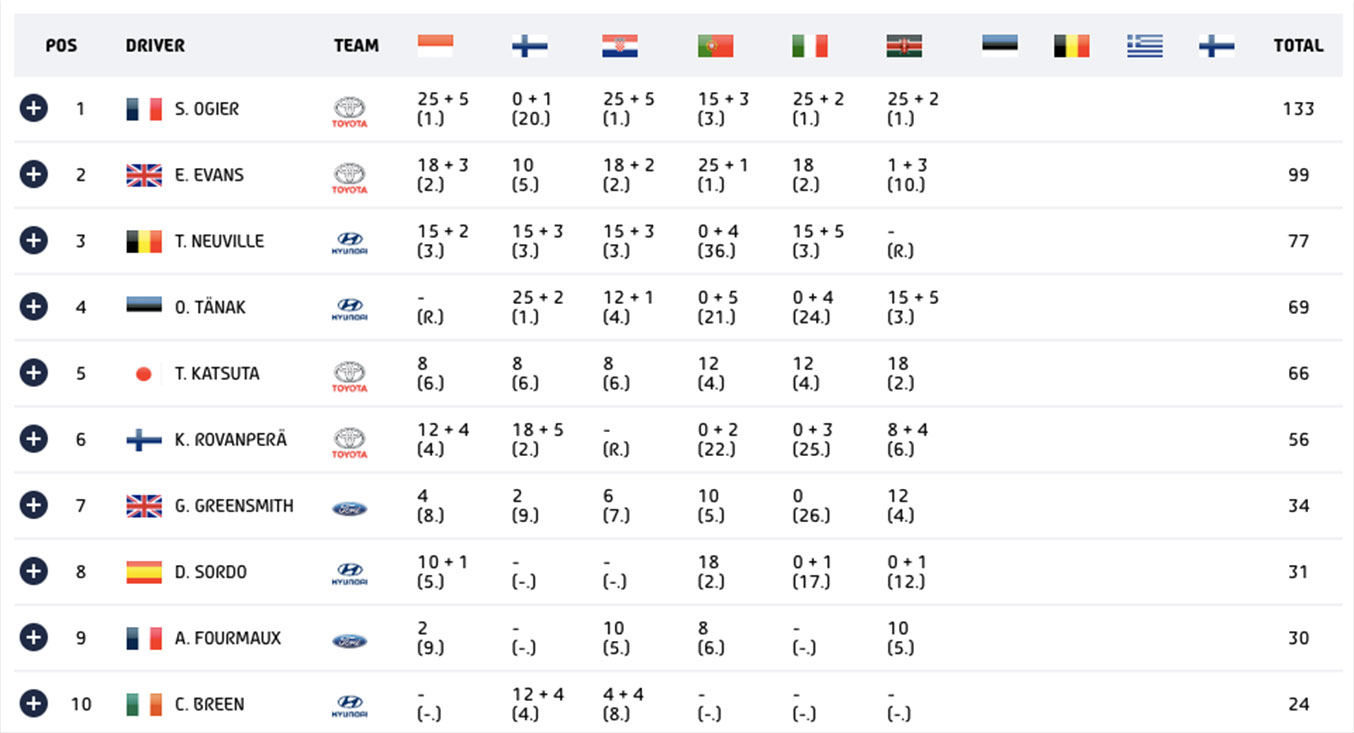
Task: Click the Portugal flag header icon
Action: 716,45
